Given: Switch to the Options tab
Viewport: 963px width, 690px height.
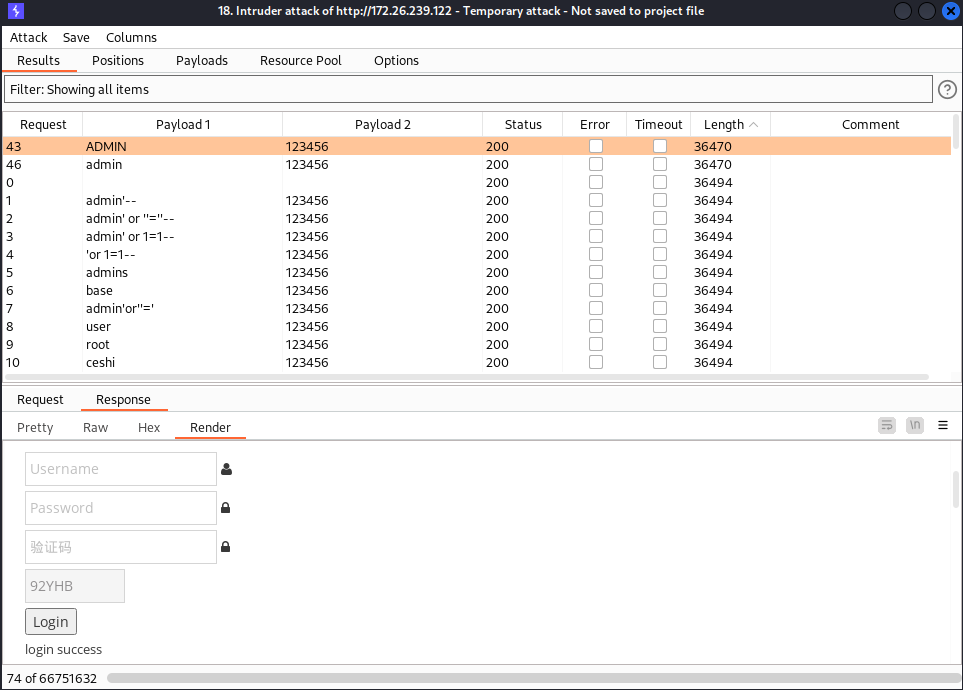Looking at the screenshot, I should 396,61.
